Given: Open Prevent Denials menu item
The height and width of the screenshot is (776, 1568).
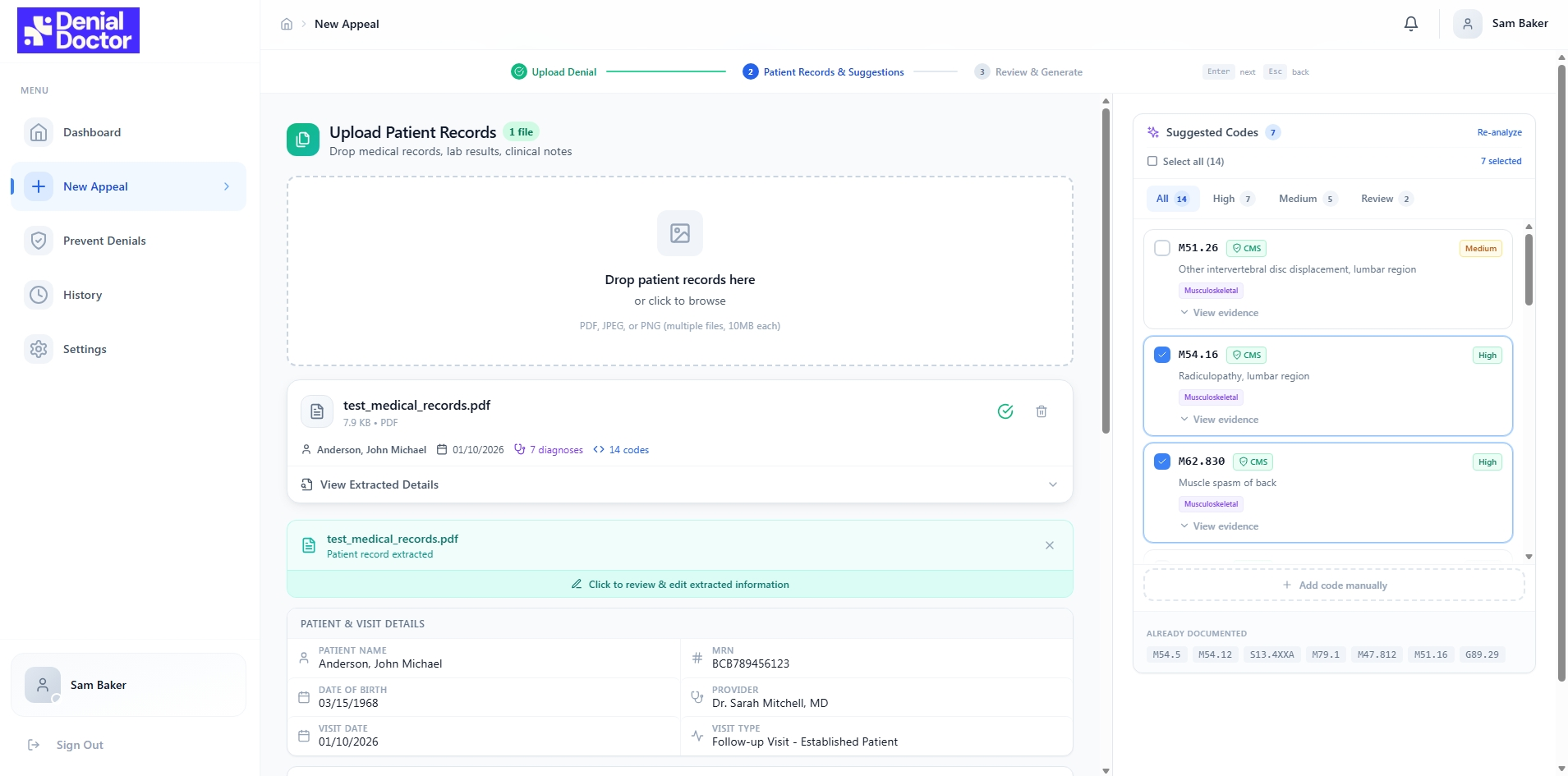Looking at the screenshot, I should [128, 241].
